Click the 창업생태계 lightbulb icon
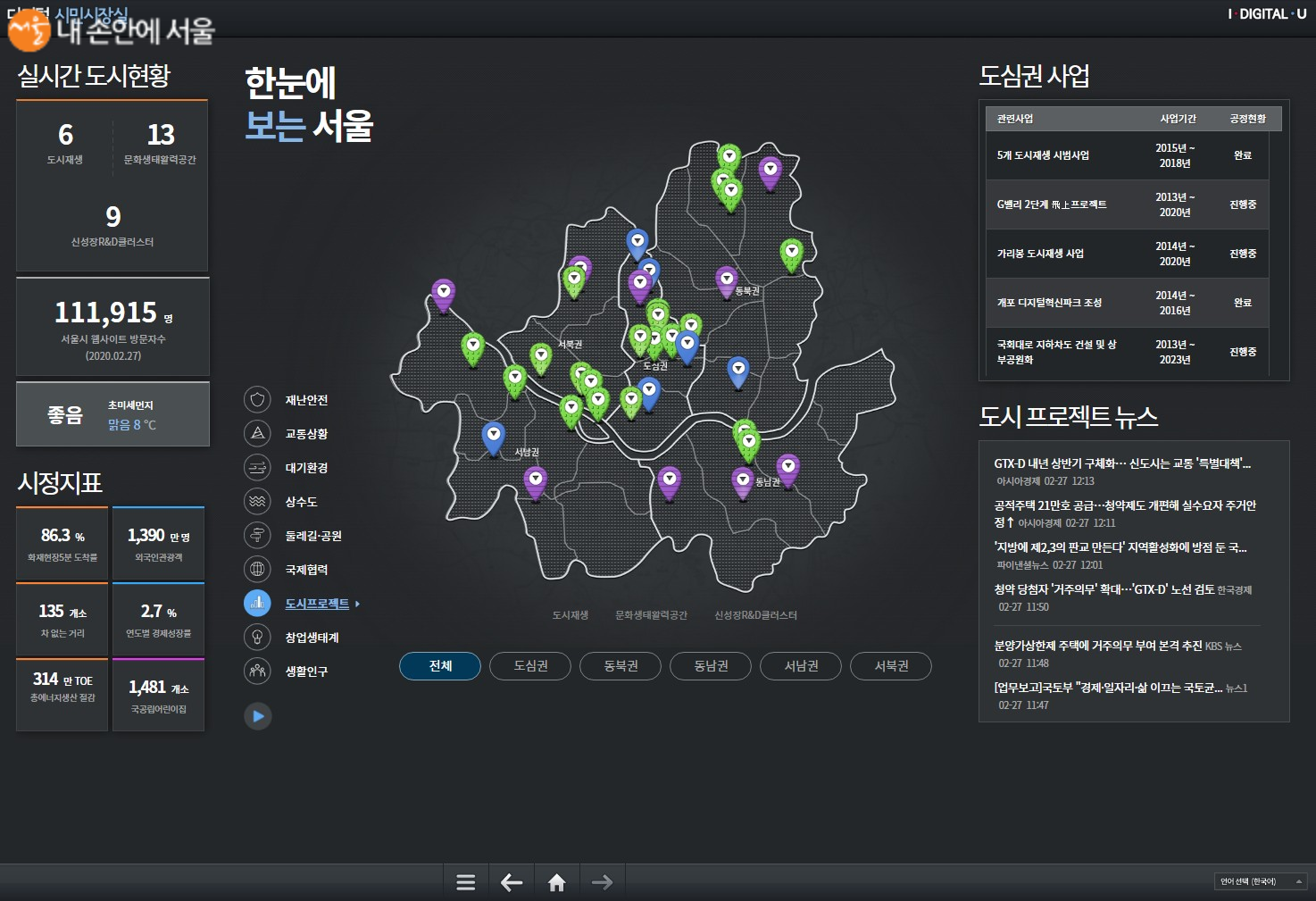 click(x=257, y=638)
